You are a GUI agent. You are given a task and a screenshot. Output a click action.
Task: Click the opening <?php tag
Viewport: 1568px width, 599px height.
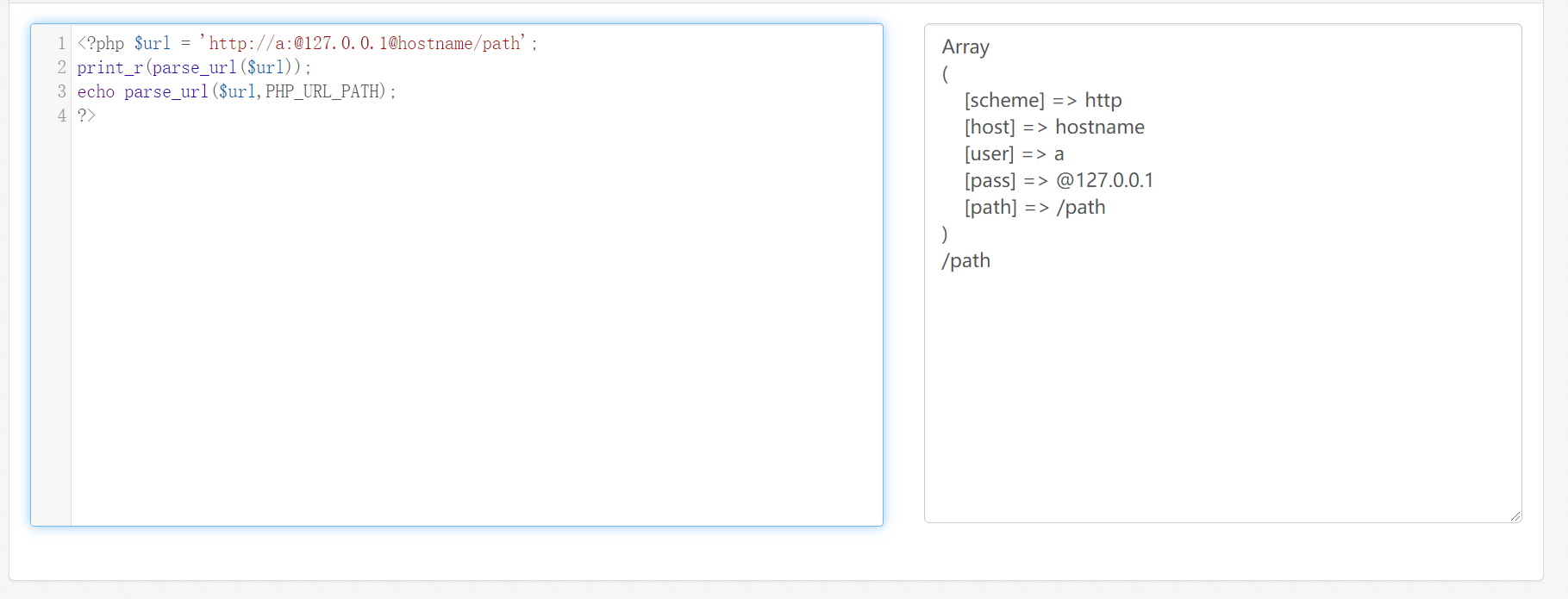pos(101,43)
